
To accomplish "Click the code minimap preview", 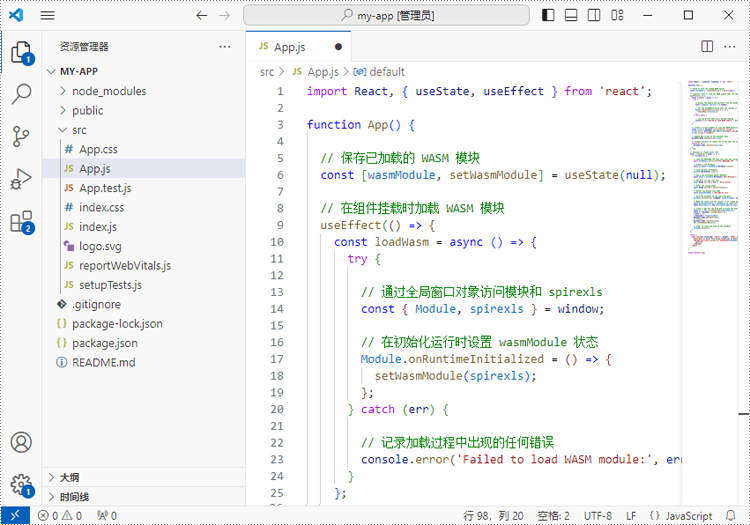I will pyautogui.click(x=714, y=167).
